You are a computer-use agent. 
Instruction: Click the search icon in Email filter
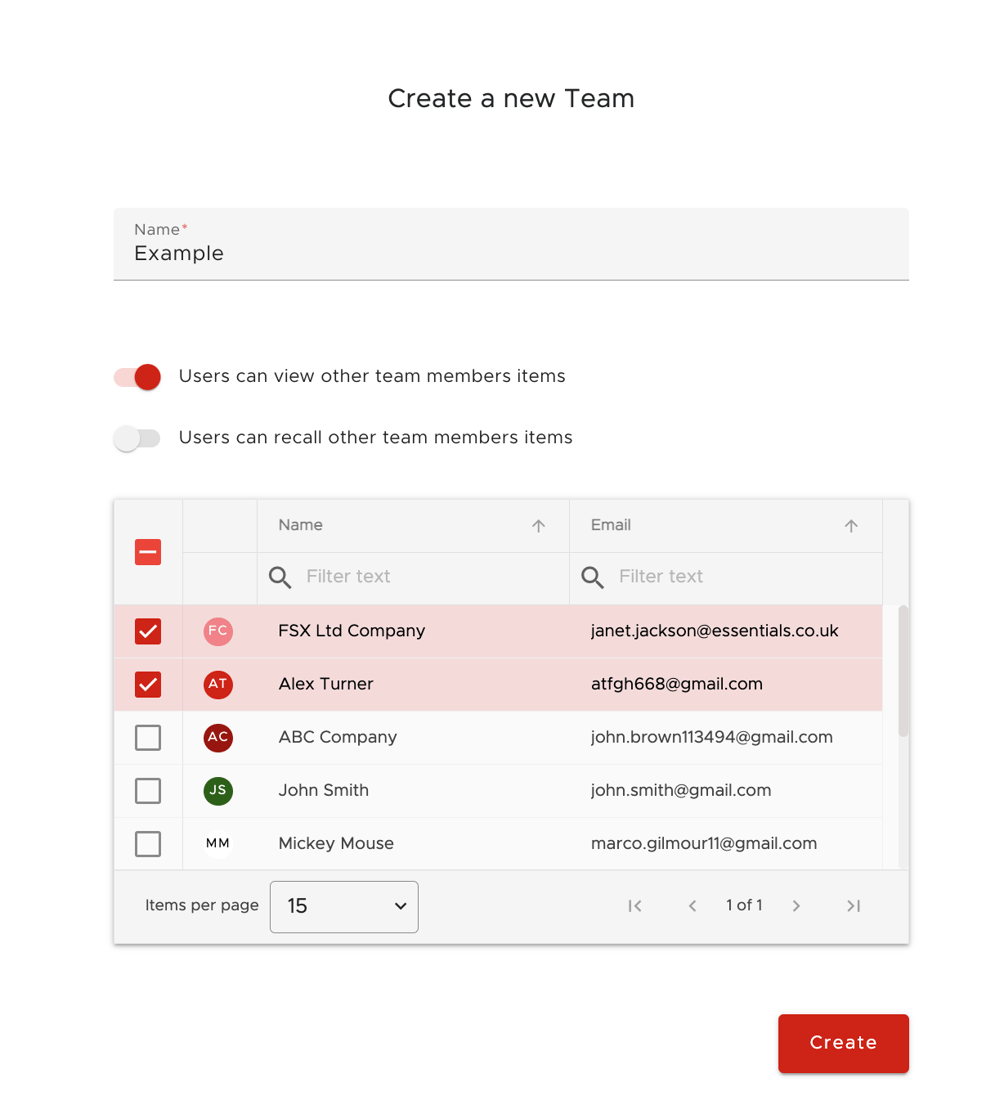(x=592, y=577)
